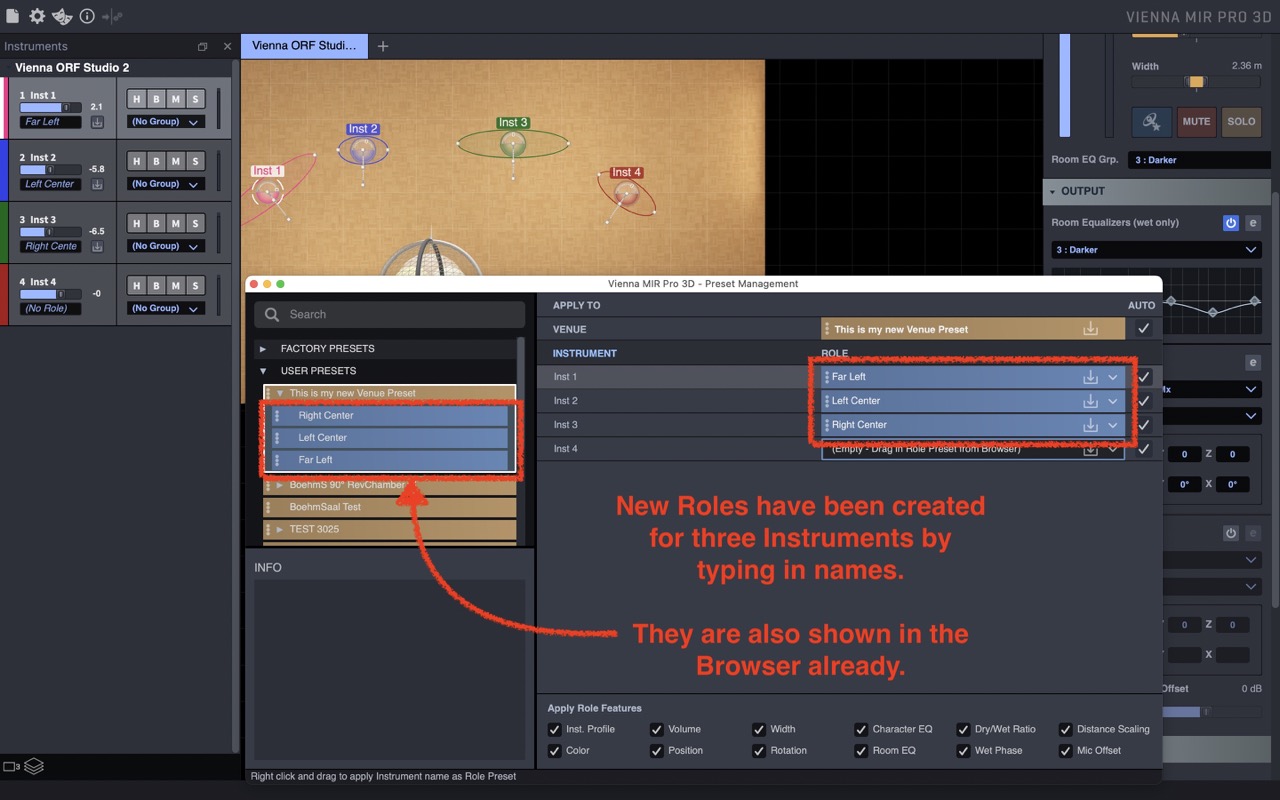Click Inst 3 volume slider
Viewport: 1280px width, 800px height.
(50, 231)
